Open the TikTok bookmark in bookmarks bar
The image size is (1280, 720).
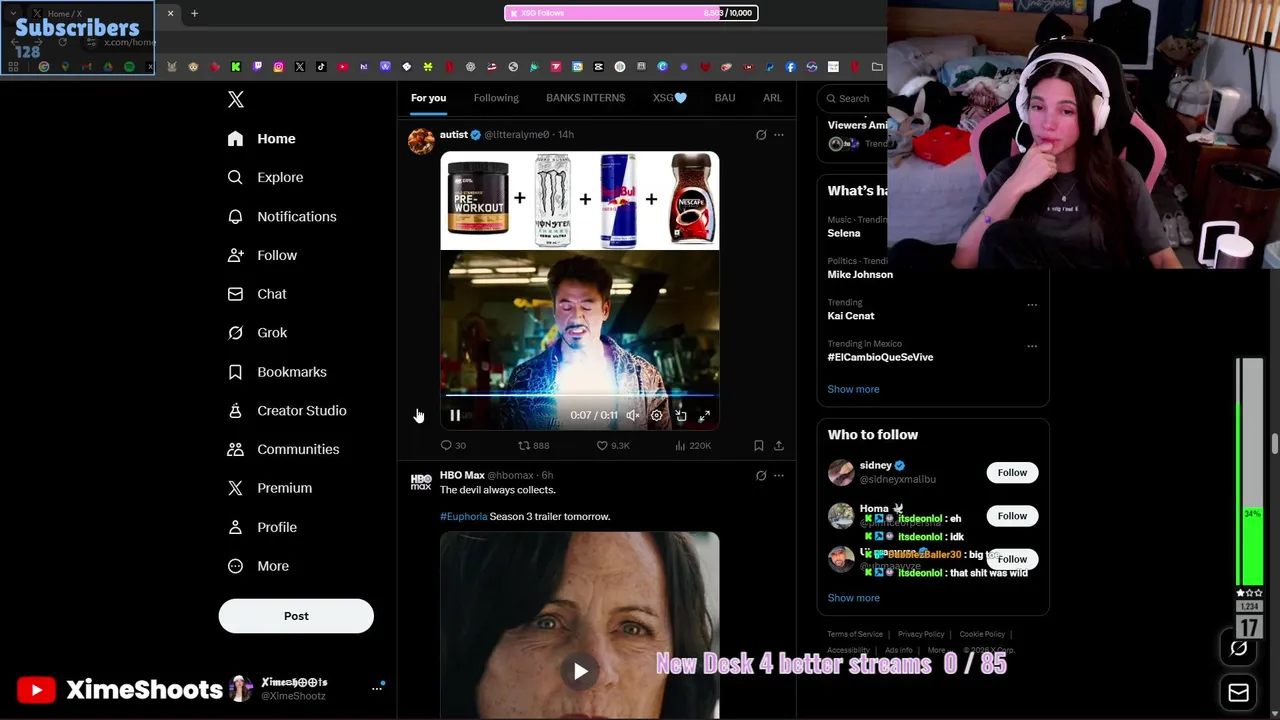(x=321, y=67)
